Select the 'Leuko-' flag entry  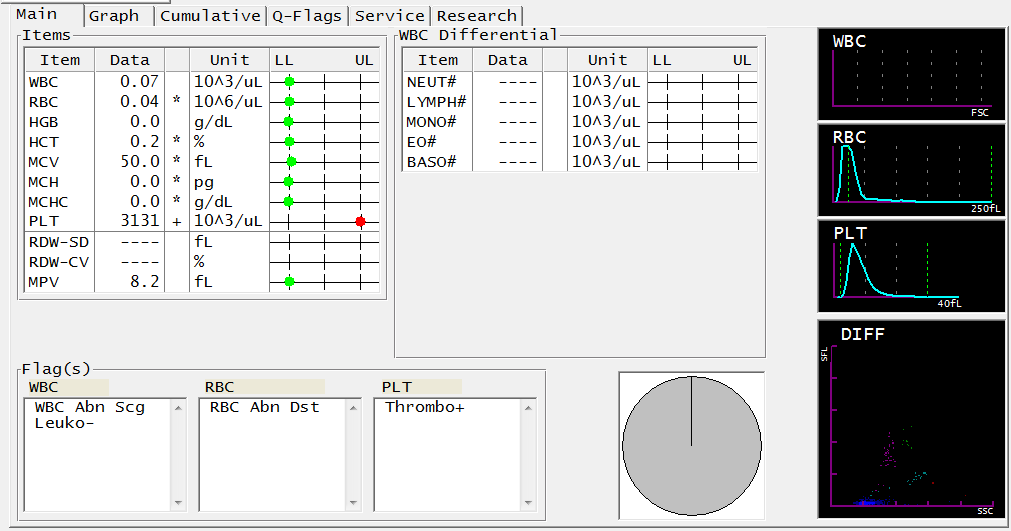64,423
